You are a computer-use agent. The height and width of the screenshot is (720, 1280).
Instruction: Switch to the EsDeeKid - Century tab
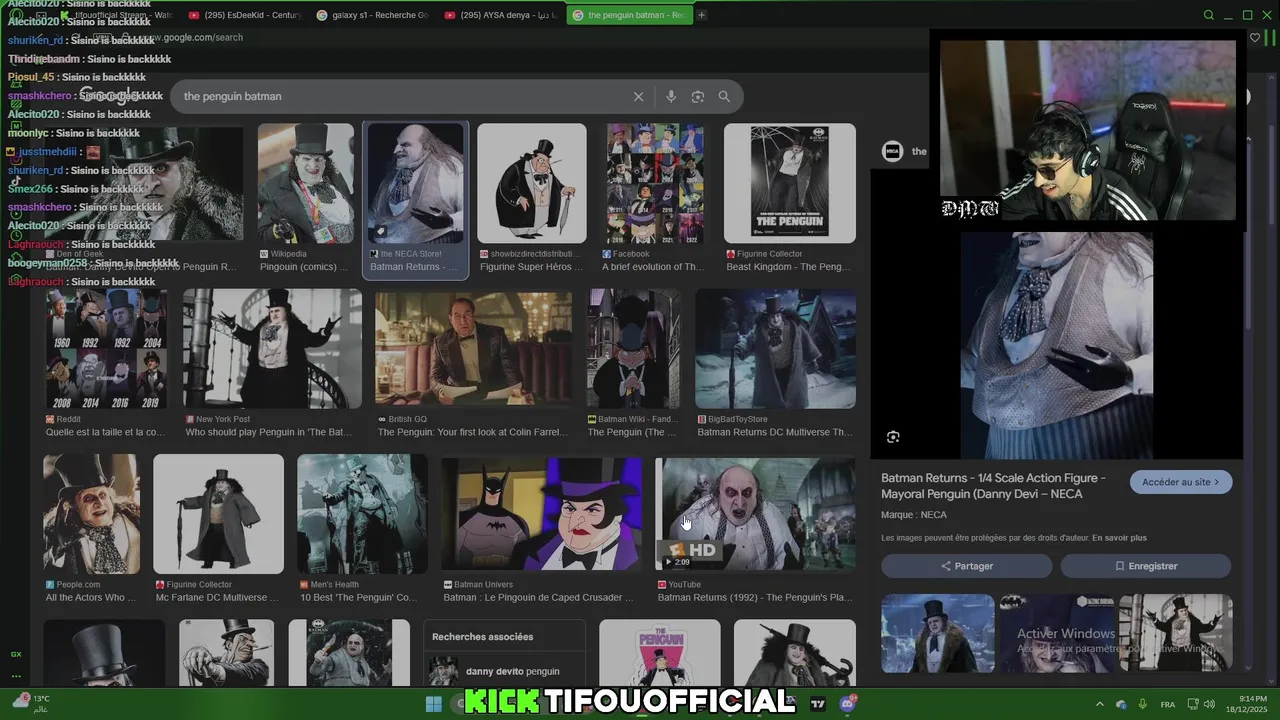click(246, 15)
